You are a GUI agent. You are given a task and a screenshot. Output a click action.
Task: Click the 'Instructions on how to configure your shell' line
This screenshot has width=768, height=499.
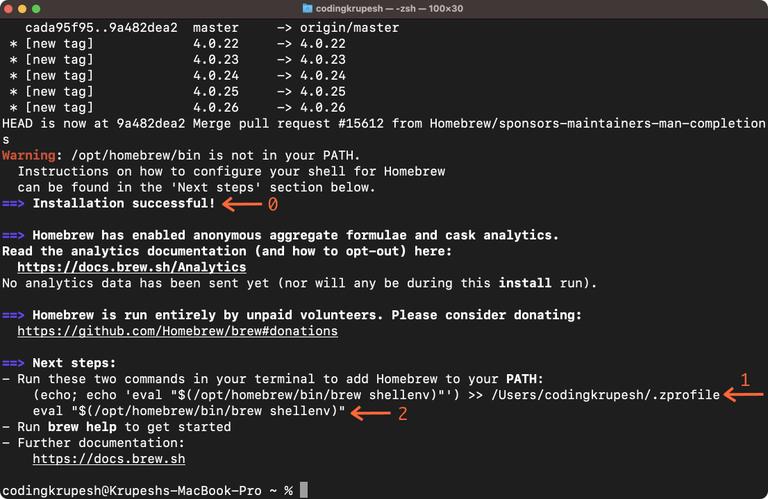coord(231,171)
